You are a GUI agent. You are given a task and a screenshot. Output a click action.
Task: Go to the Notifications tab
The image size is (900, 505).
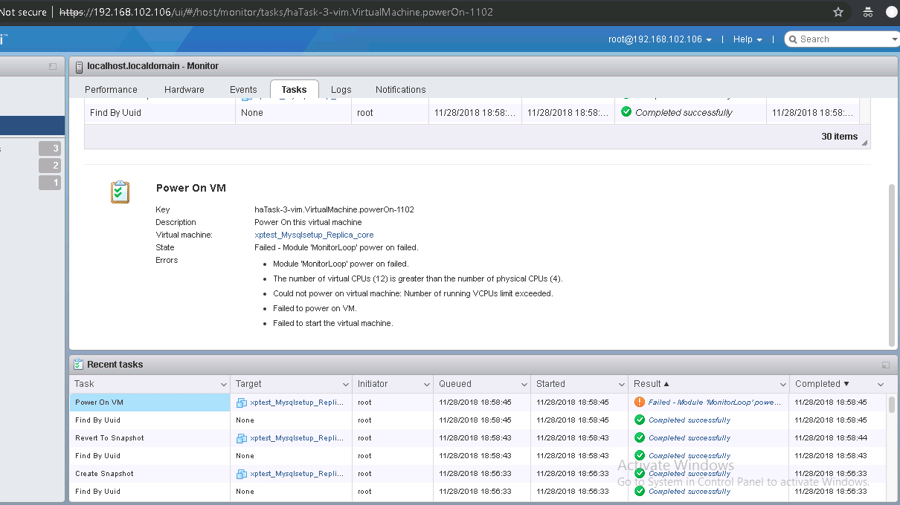point(400,89)
